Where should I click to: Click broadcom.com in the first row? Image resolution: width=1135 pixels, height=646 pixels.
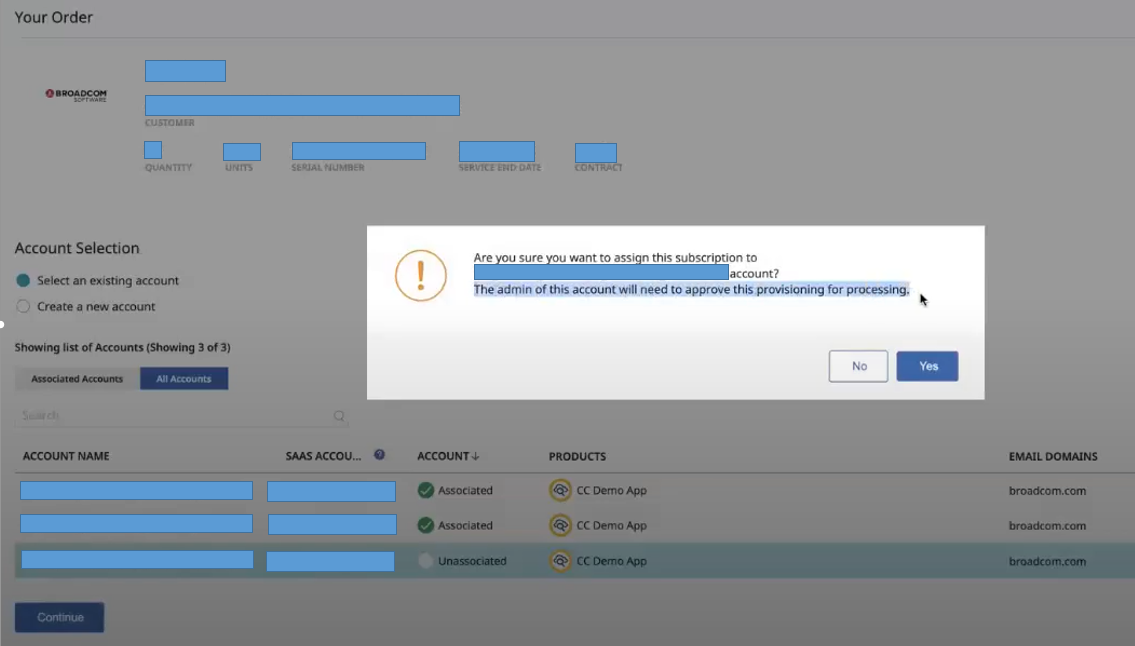[x=1047, y=491]
